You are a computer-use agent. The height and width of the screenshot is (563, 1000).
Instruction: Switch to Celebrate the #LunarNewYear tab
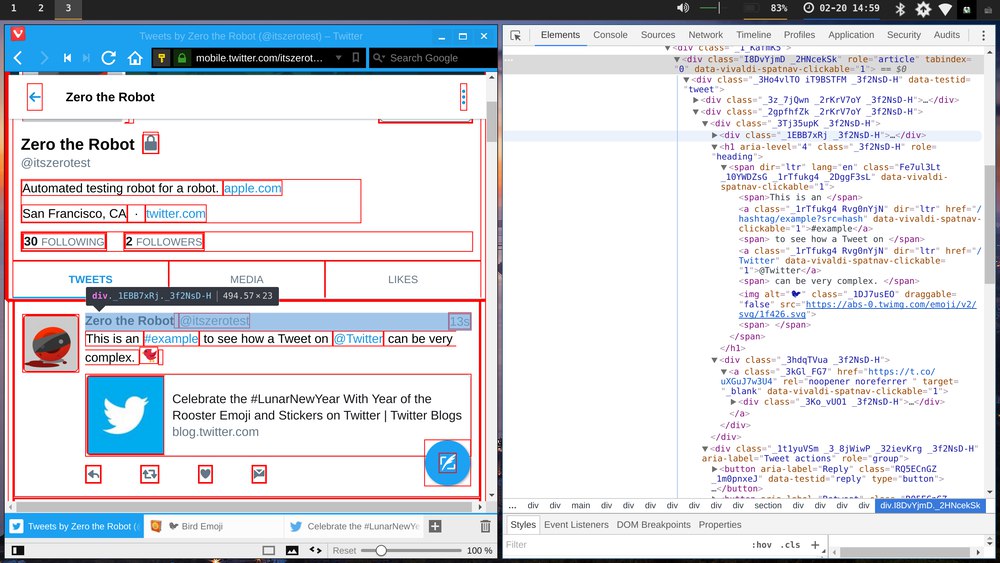[353, 526]
